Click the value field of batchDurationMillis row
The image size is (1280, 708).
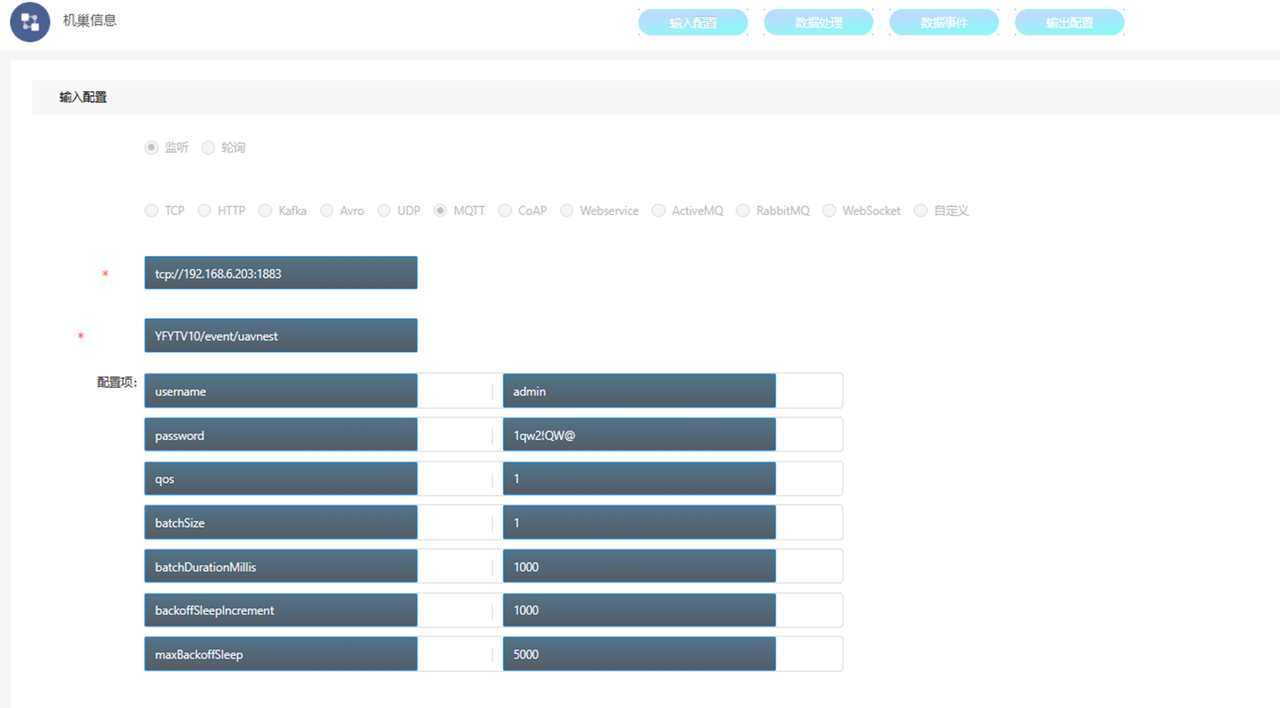639,567
